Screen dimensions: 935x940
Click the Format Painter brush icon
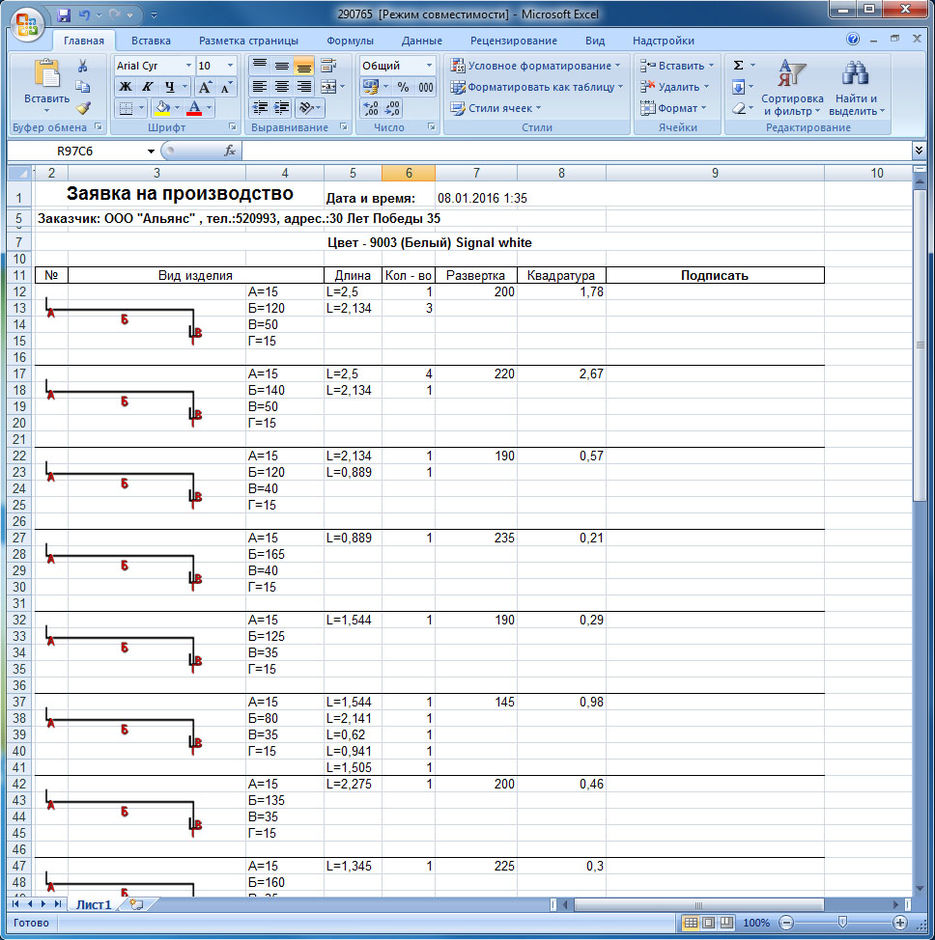tap(83, 108)
